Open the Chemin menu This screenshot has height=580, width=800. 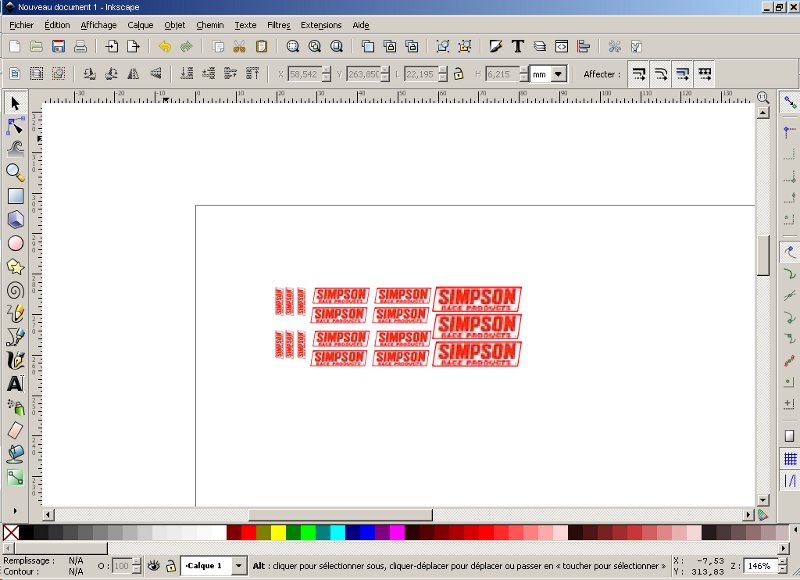[210, 25]
